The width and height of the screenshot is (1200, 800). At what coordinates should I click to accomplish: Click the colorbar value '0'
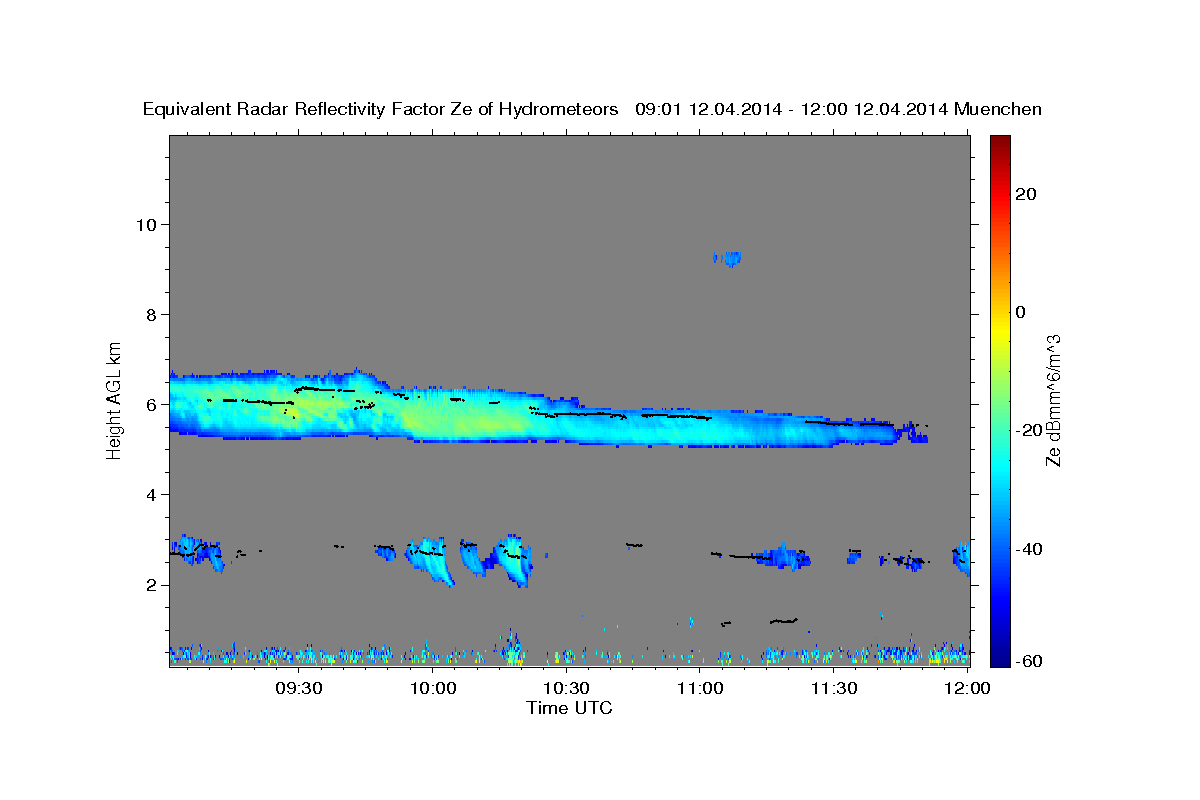point(1021,311)
